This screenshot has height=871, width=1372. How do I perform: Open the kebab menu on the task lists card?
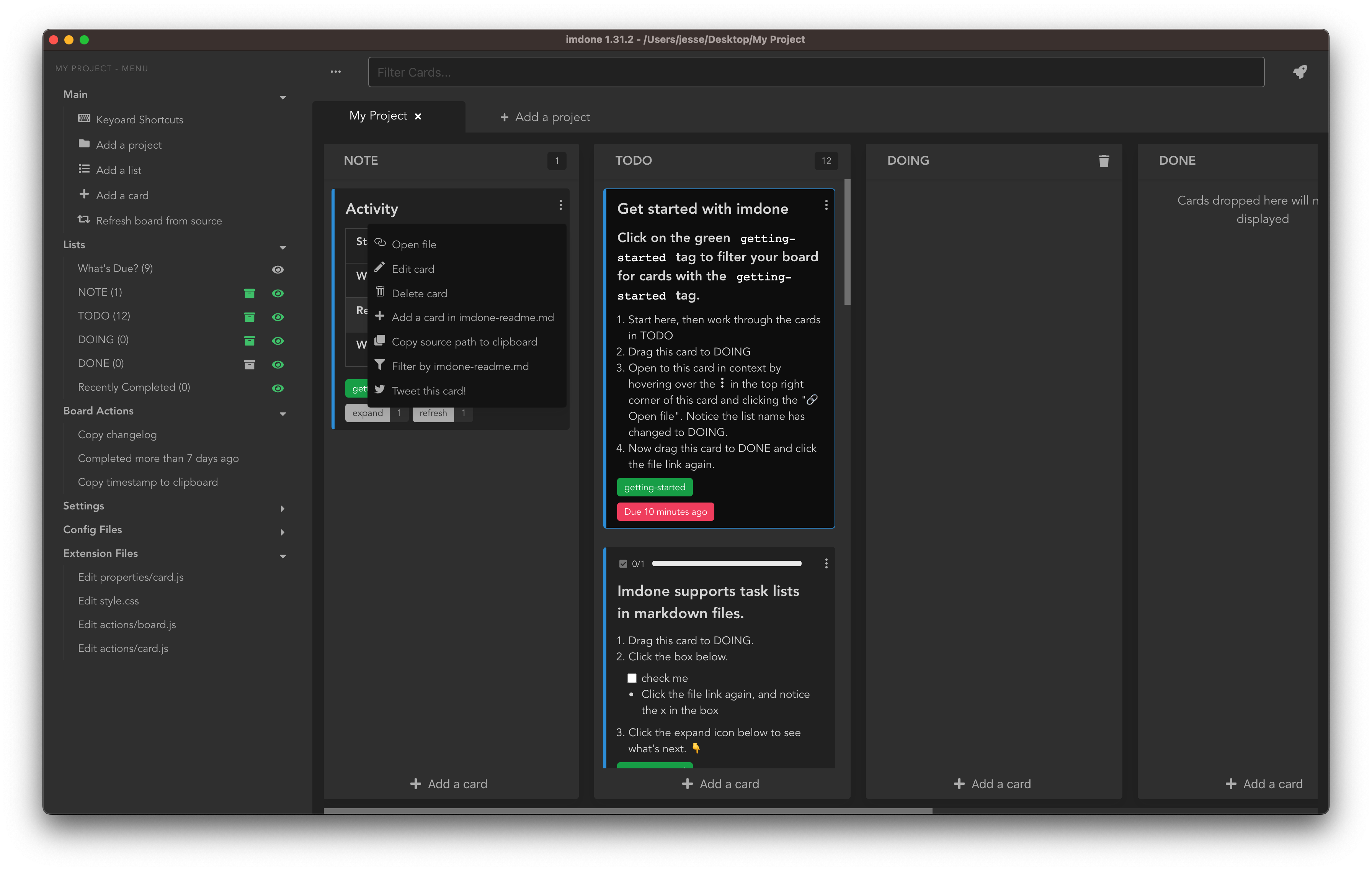coord(826,564)
